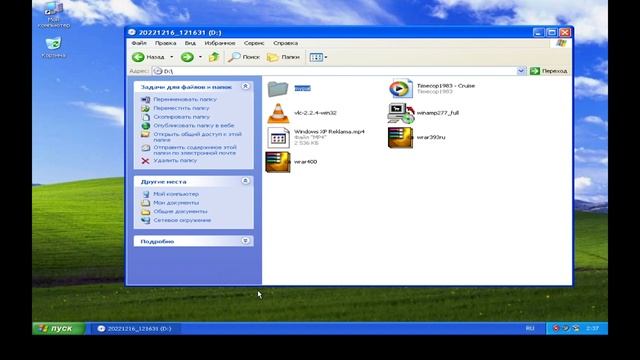Open Сетевое окружение in Другие места

tap(182, 220)
